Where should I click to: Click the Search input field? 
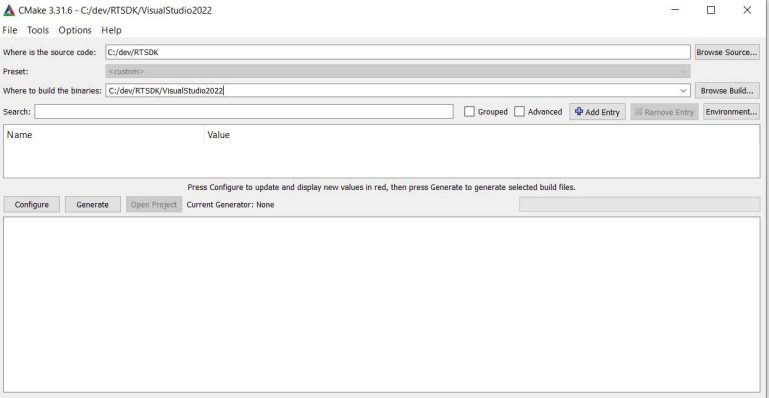tap(244, 112)
